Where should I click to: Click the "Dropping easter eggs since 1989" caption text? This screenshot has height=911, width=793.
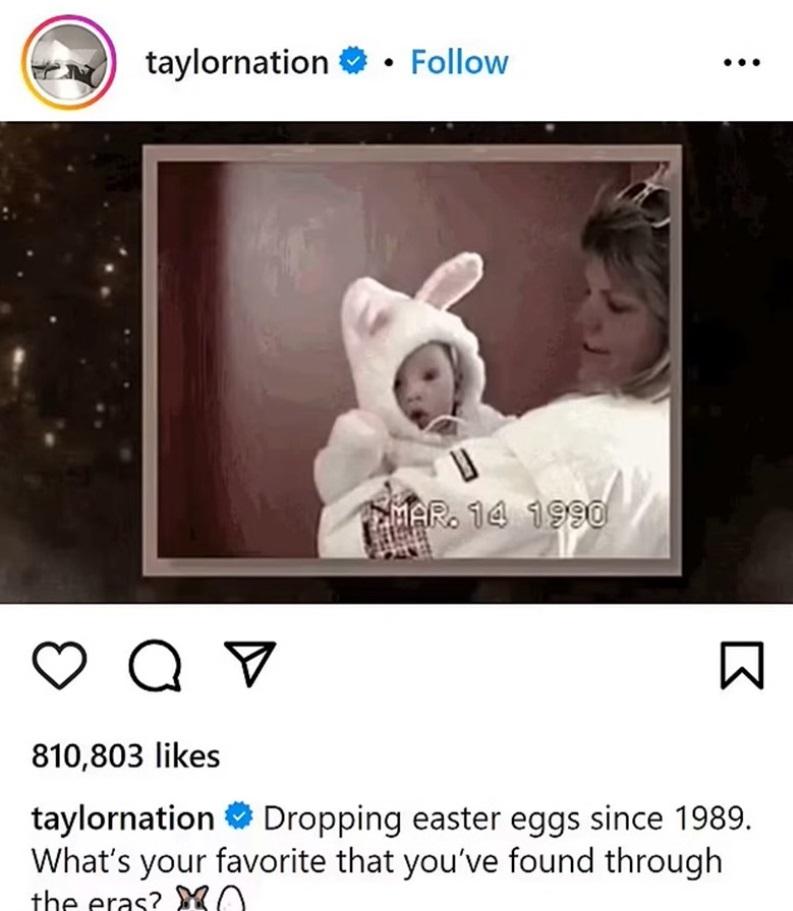(x=504, y=818)
